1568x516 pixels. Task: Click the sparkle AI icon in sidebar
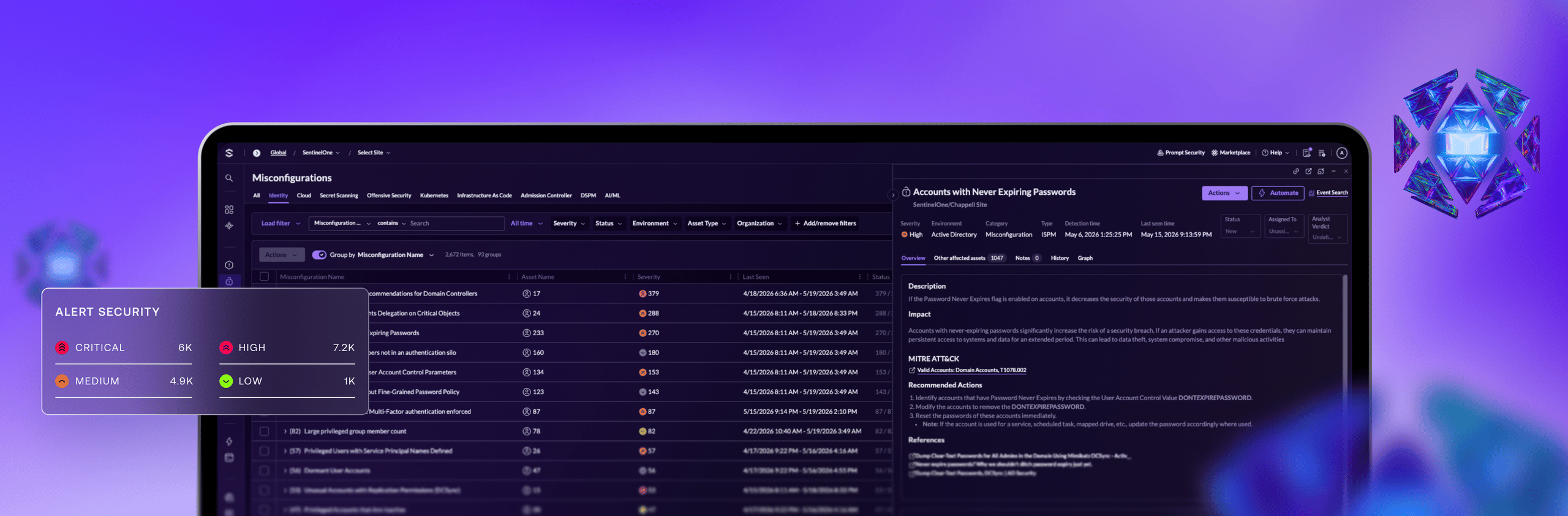[x=229, y=226]
